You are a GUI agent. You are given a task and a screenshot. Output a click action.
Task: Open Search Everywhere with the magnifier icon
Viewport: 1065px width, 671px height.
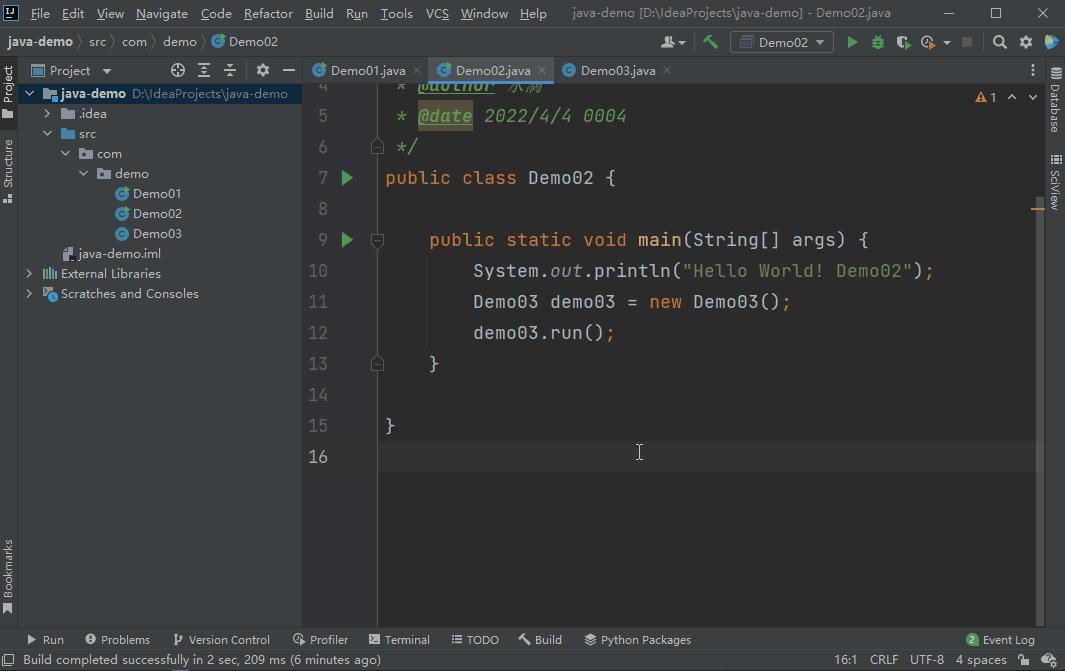click(998, 41)
